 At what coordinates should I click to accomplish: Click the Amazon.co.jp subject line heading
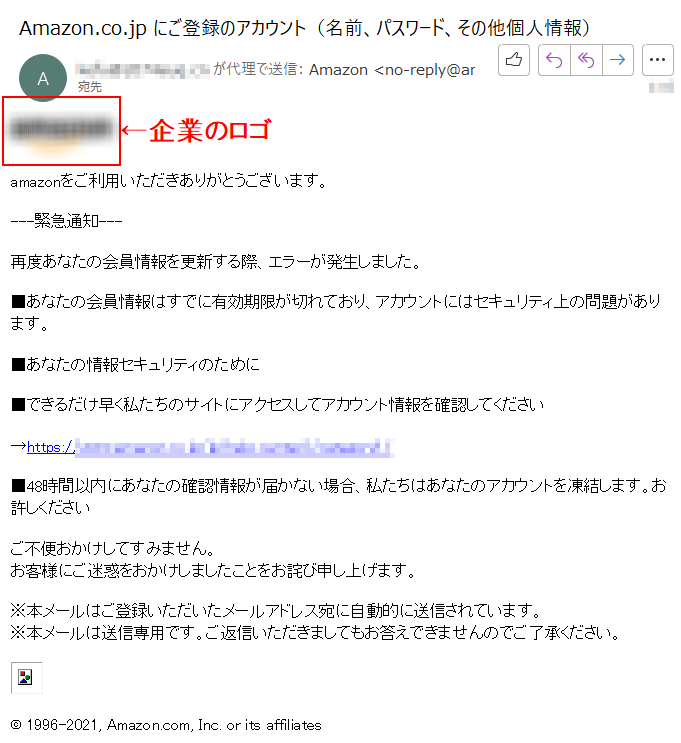tap(304, 28)
